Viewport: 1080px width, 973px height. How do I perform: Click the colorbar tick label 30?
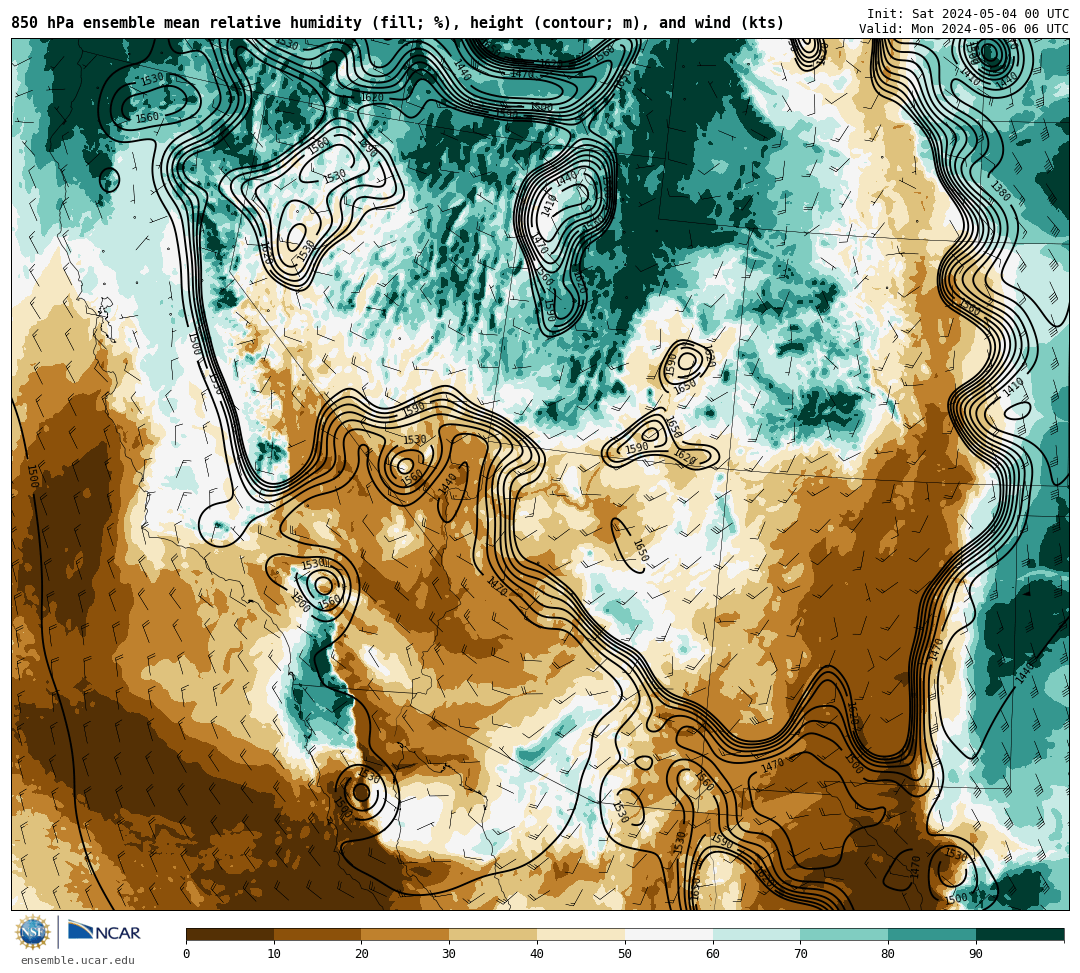point(450,954)
